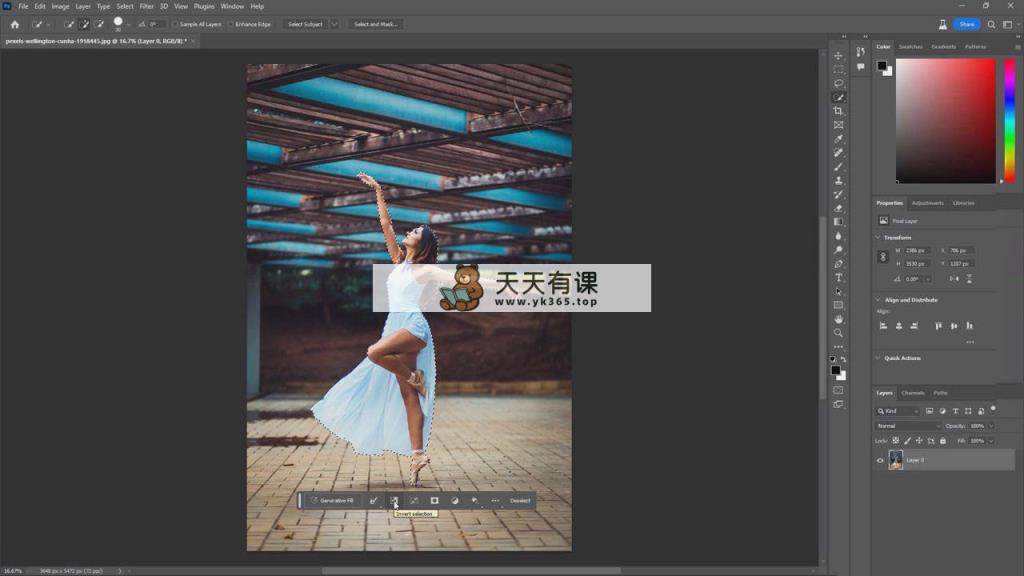Click the Layer 0 thumbnail
This screenshot has height=576, width=1024.
(x=895, y=460)
